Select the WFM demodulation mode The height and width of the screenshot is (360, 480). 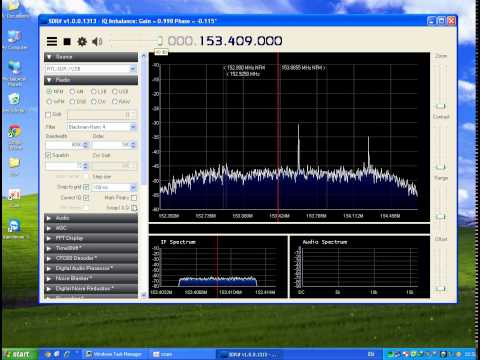(x=49, y=101)
